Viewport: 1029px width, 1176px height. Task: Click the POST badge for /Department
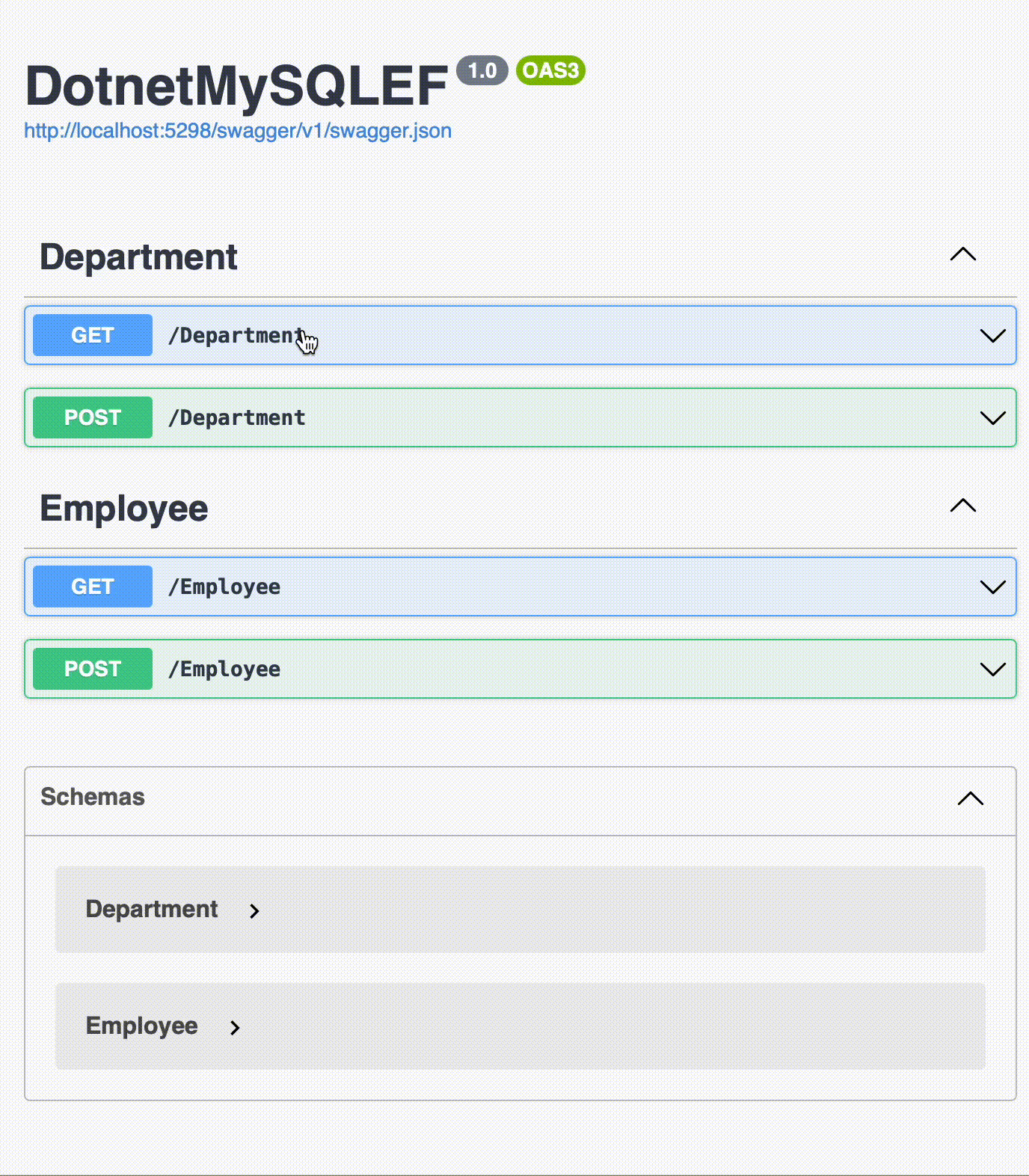[93, 417]
